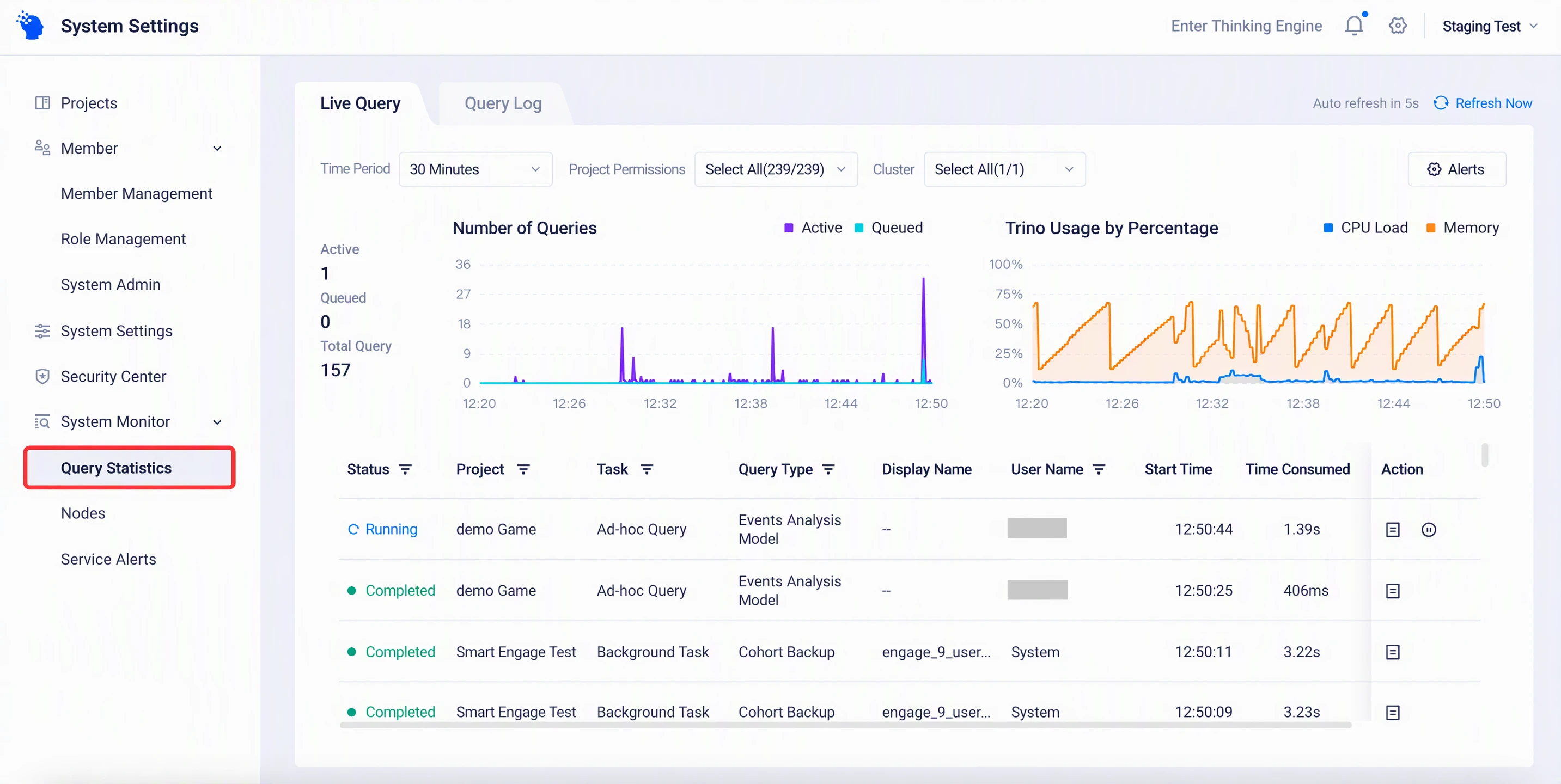Stop the Running query
1561x784 pixels.
pos(1428,530)
